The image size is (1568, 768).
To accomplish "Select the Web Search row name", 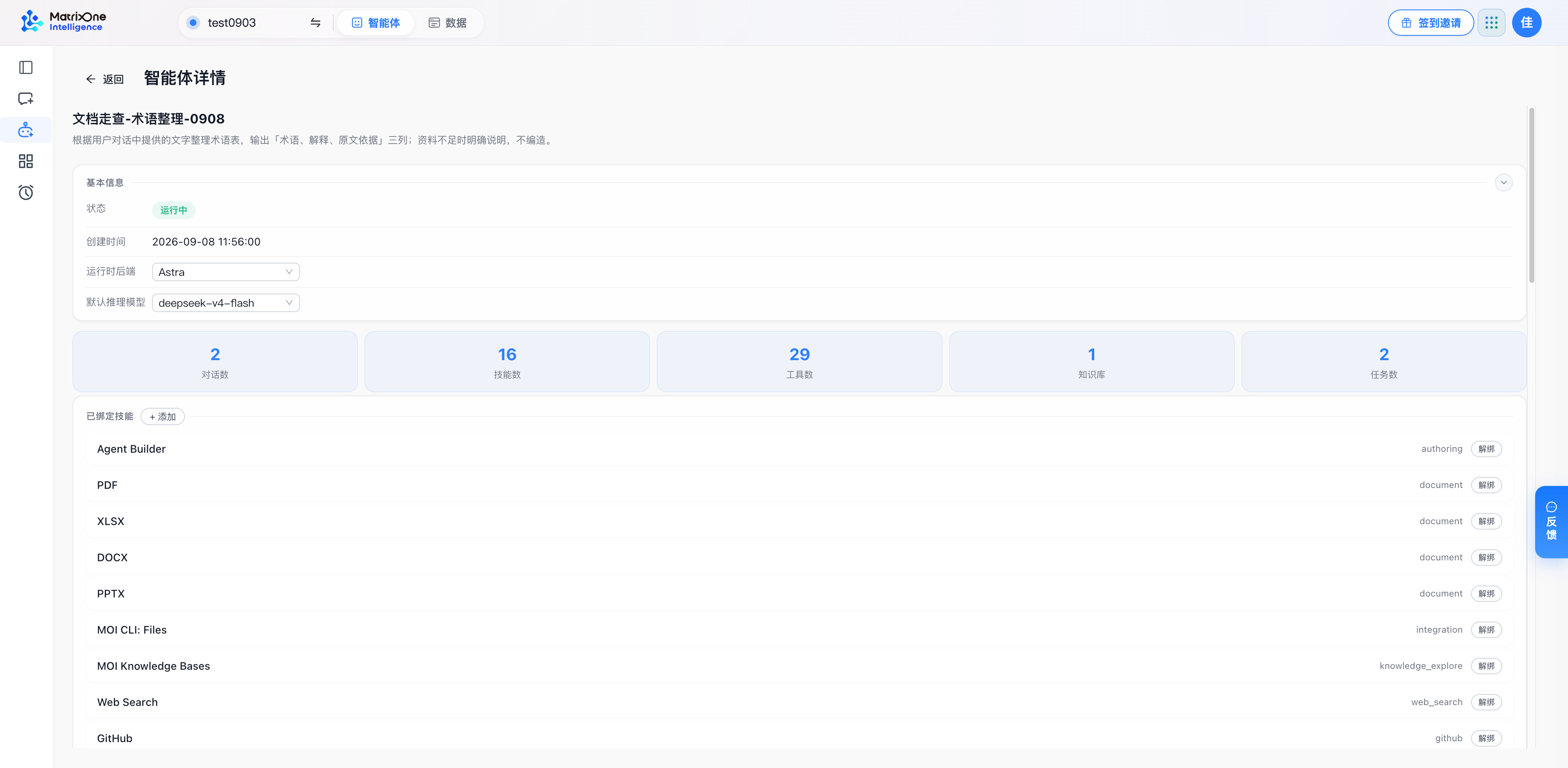I will pyautogui.click(x=127, y=702).
